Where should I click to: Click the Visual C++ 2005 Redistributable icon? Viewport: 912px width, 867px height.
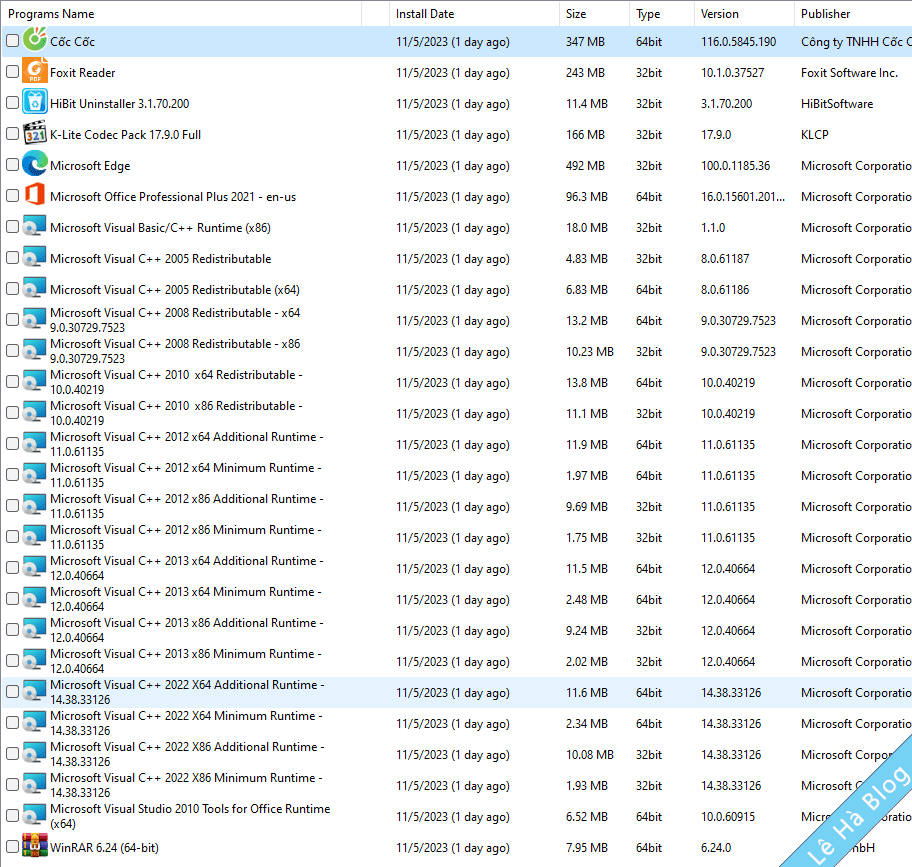point(35,258)
